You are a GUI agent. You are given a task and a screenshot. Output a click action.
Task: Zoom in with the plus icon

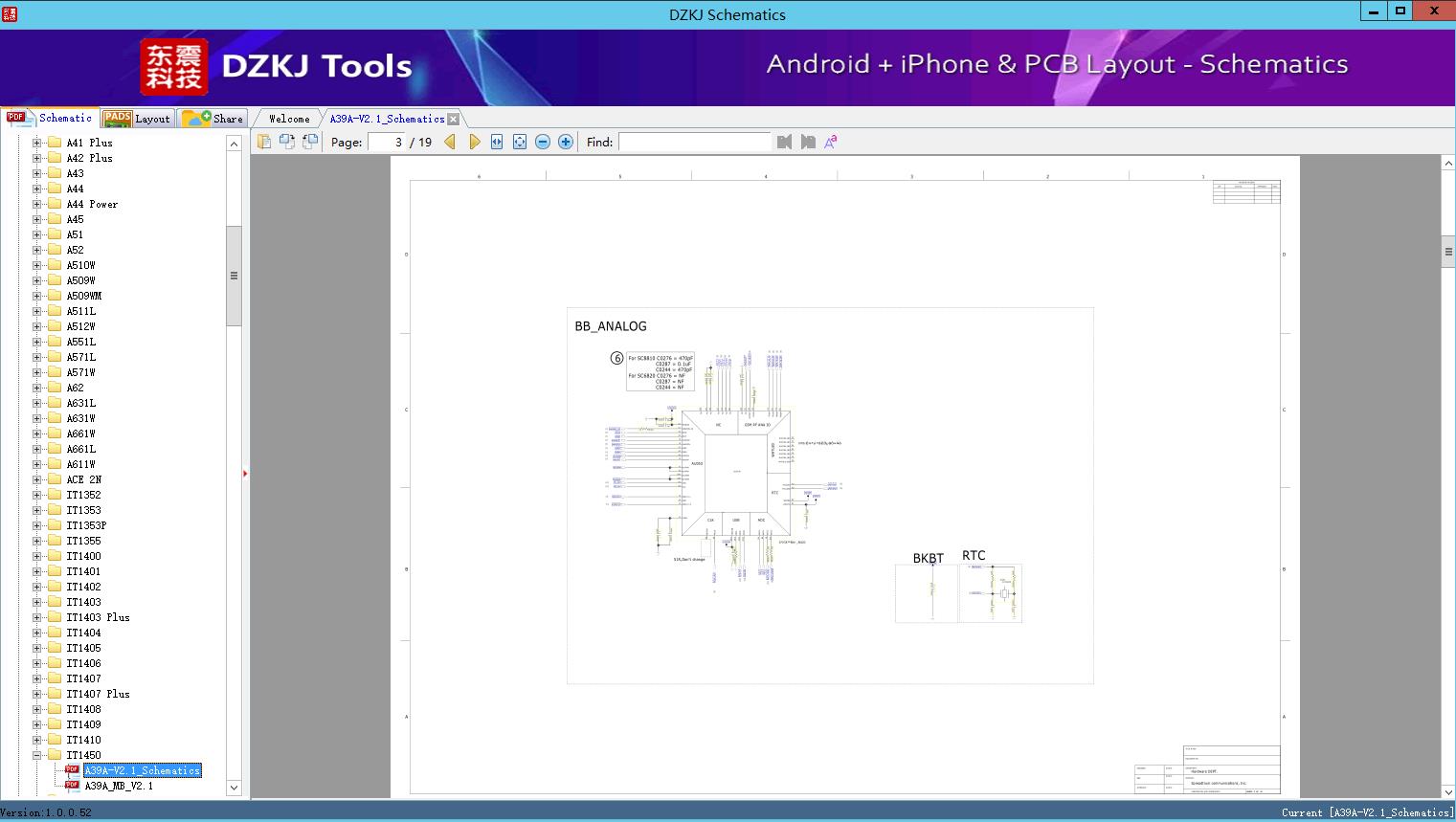pyautogui.click(x=566, y=142)
